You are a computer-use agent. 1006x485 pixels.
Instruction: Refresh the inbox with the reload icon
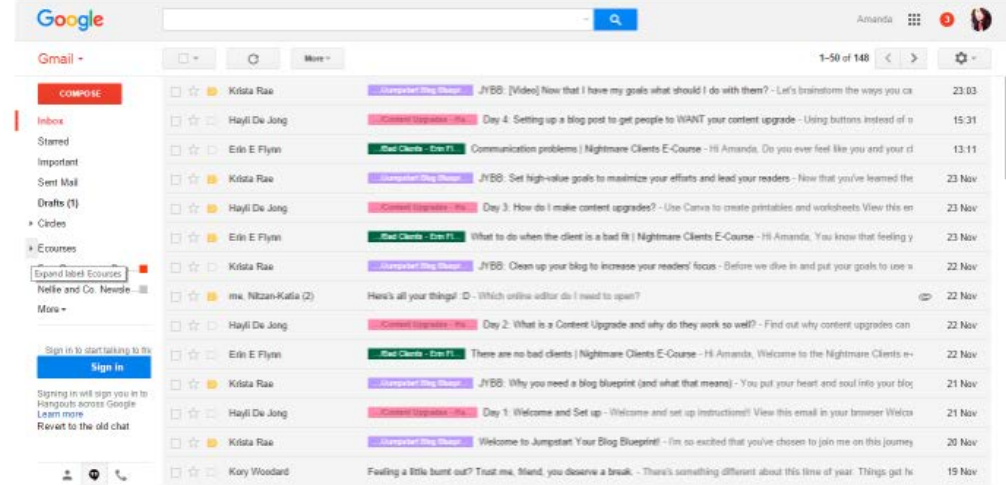[253, 58]
